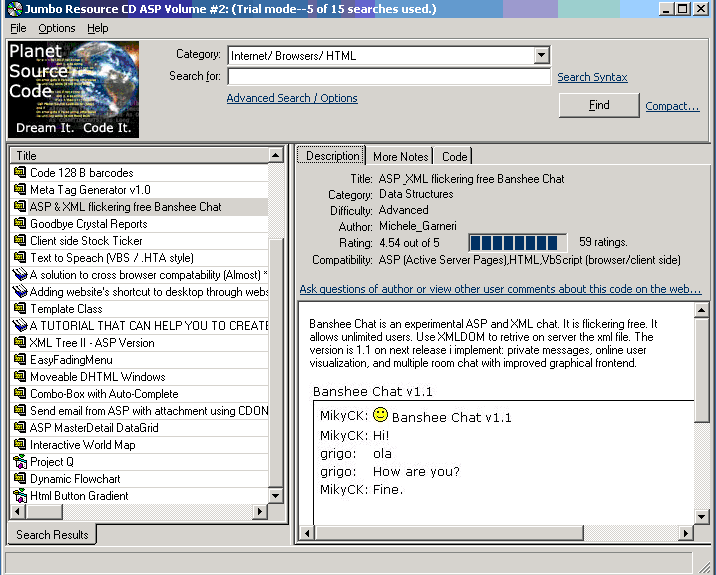Image resolution: width=716 pixels, height=575 pixels.
Task: Click the article icon beside cross browser compatability
Action: (x=20, y=274)
